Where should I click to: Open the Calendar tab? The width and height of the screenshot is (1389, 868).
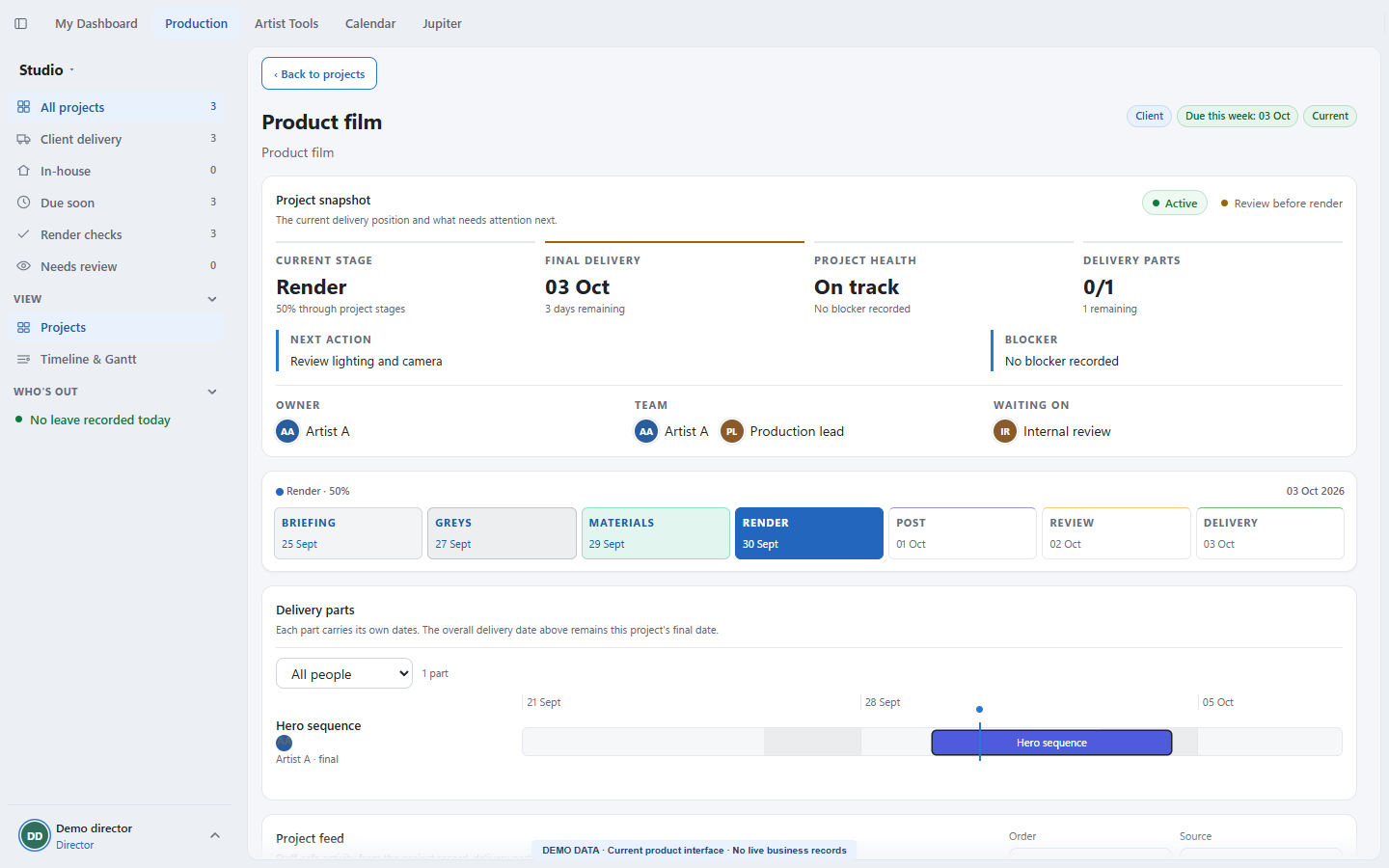click(x=370, y=23)
